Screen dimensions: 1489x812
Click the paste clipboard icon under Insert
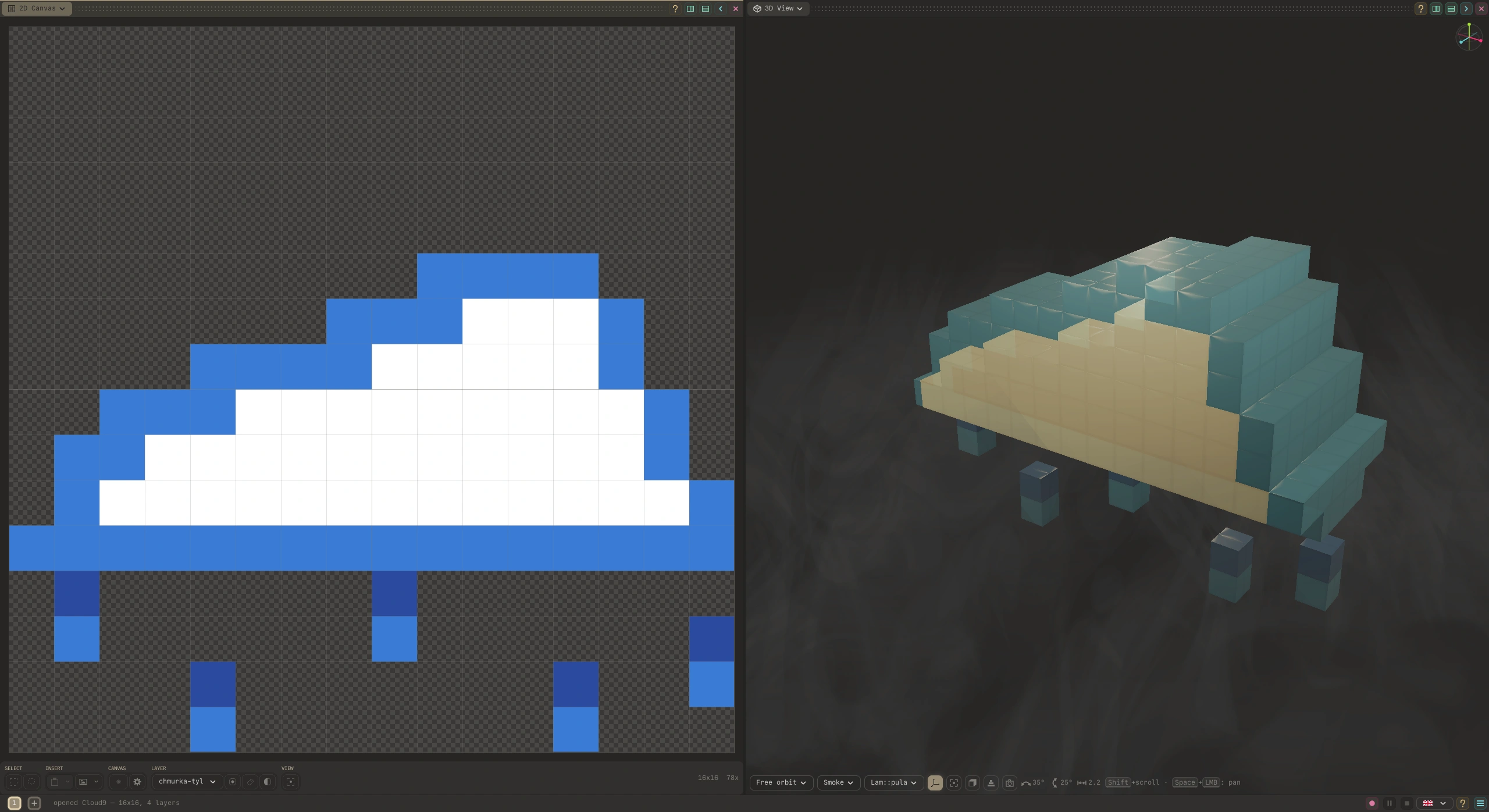pos(55,782)
